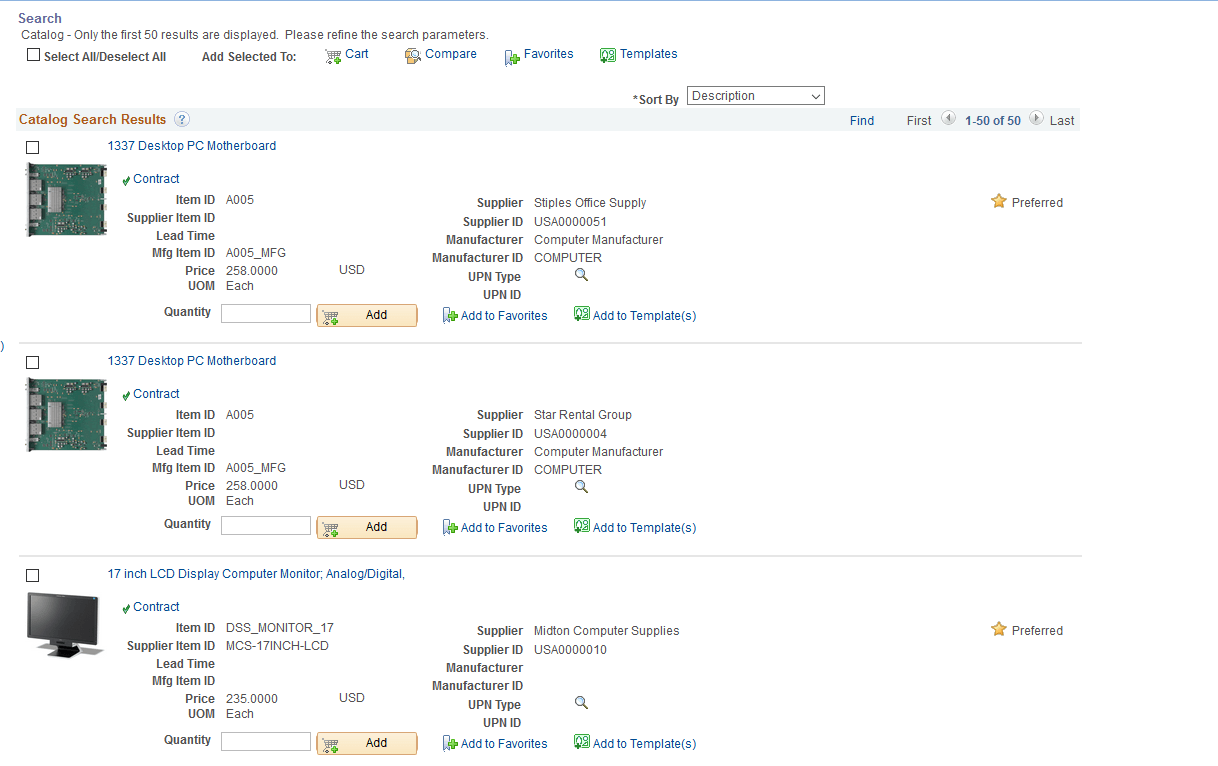
Task: Click the Preferred star for Stiples Office Supply item
Action: (999, 200)
